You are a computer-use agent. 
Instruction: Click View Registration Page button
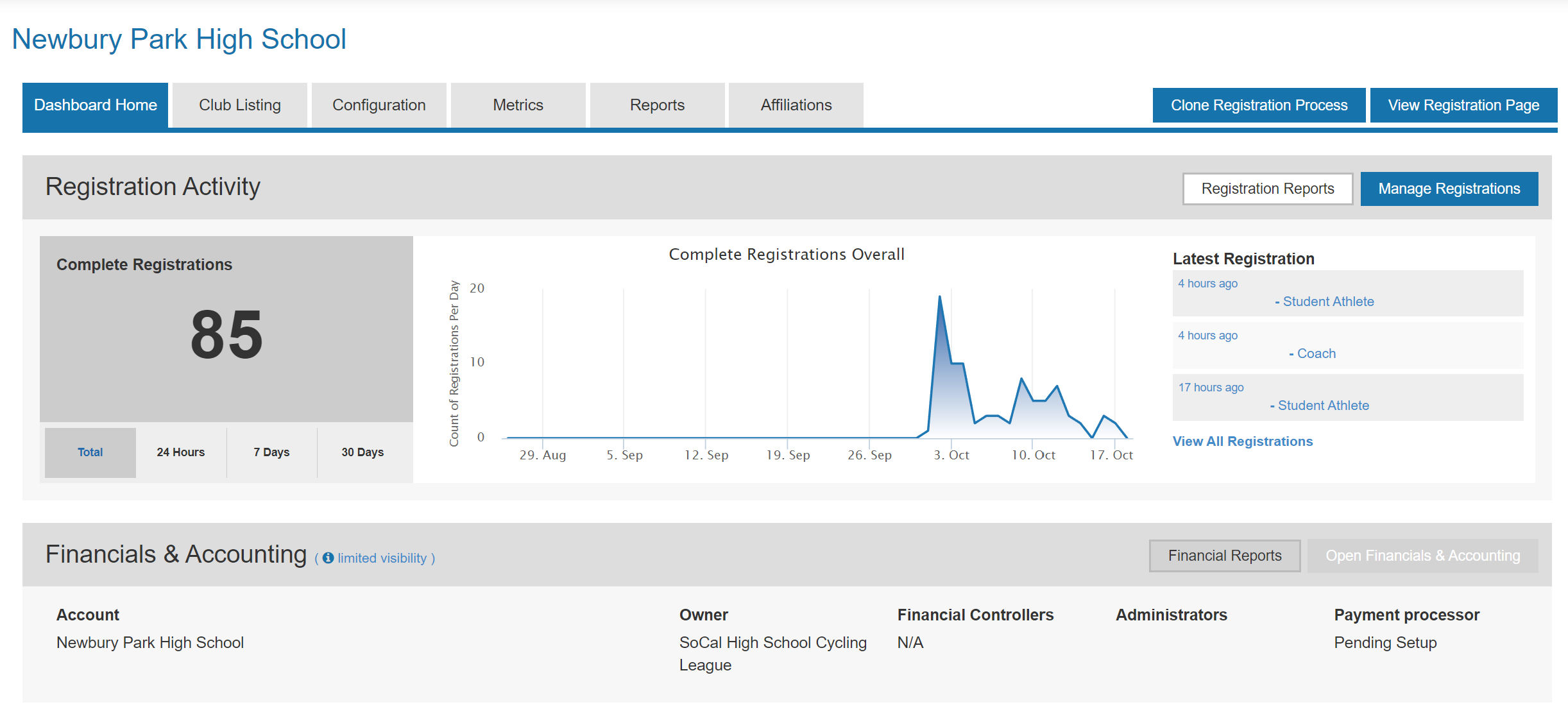pos(1463,105)
